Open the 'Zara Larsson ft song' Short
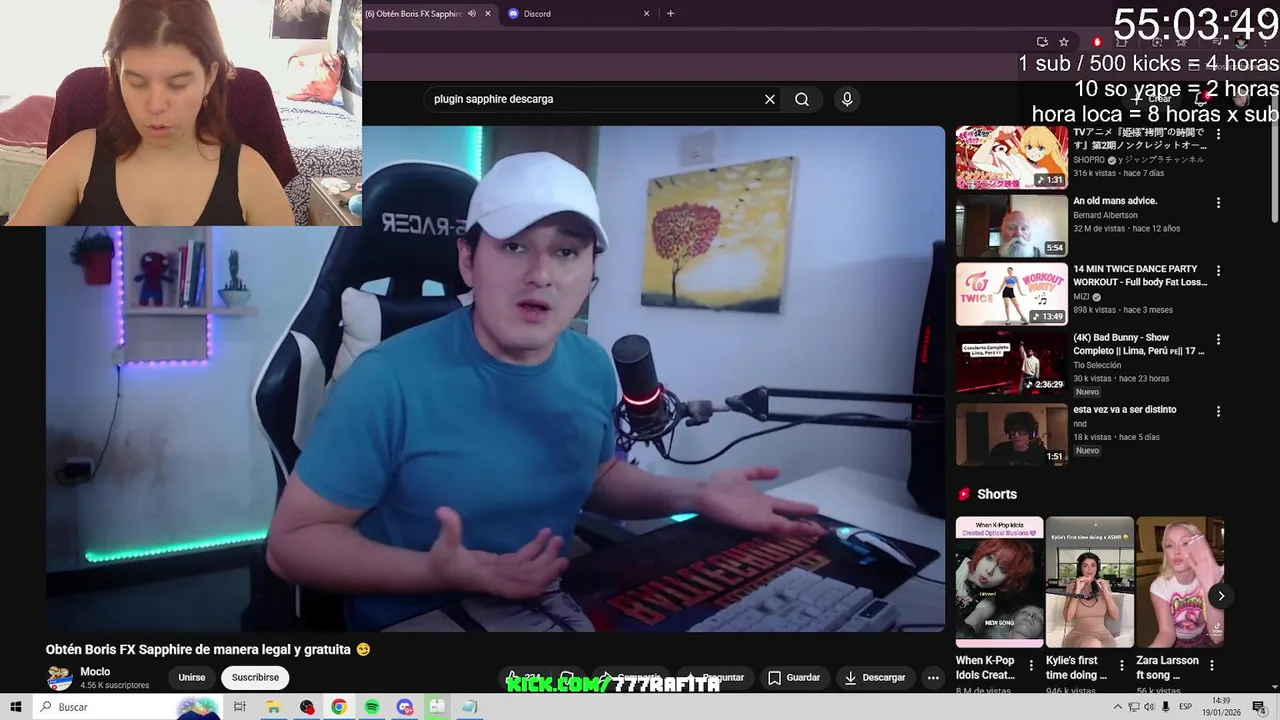Viewport: 1280px width, 720px height. point(1180,582)
